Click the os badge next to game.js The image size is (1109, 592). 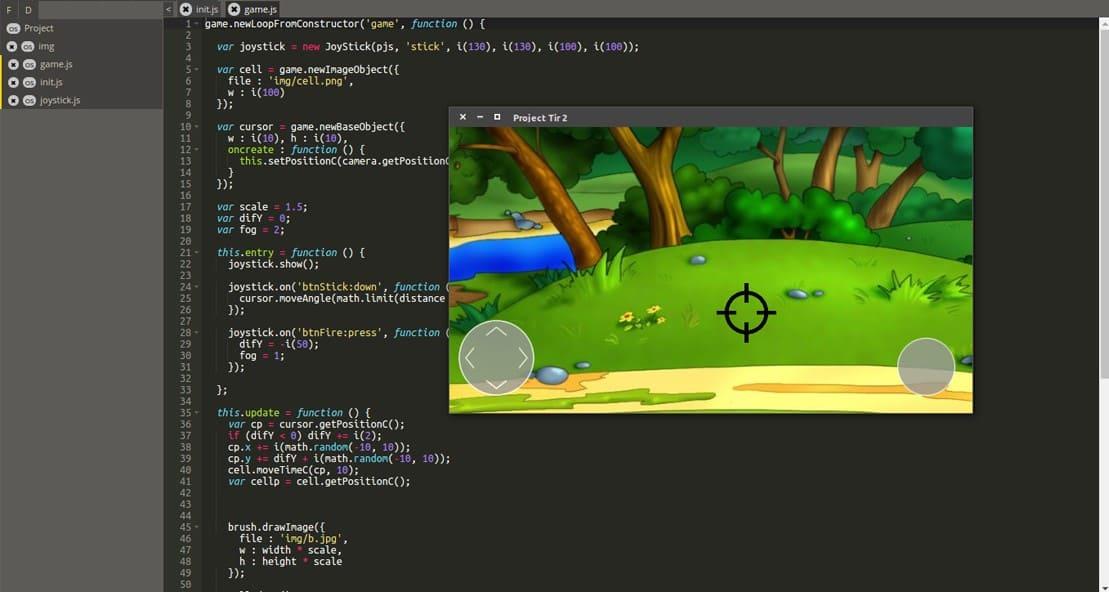click(x=28, y=63)
